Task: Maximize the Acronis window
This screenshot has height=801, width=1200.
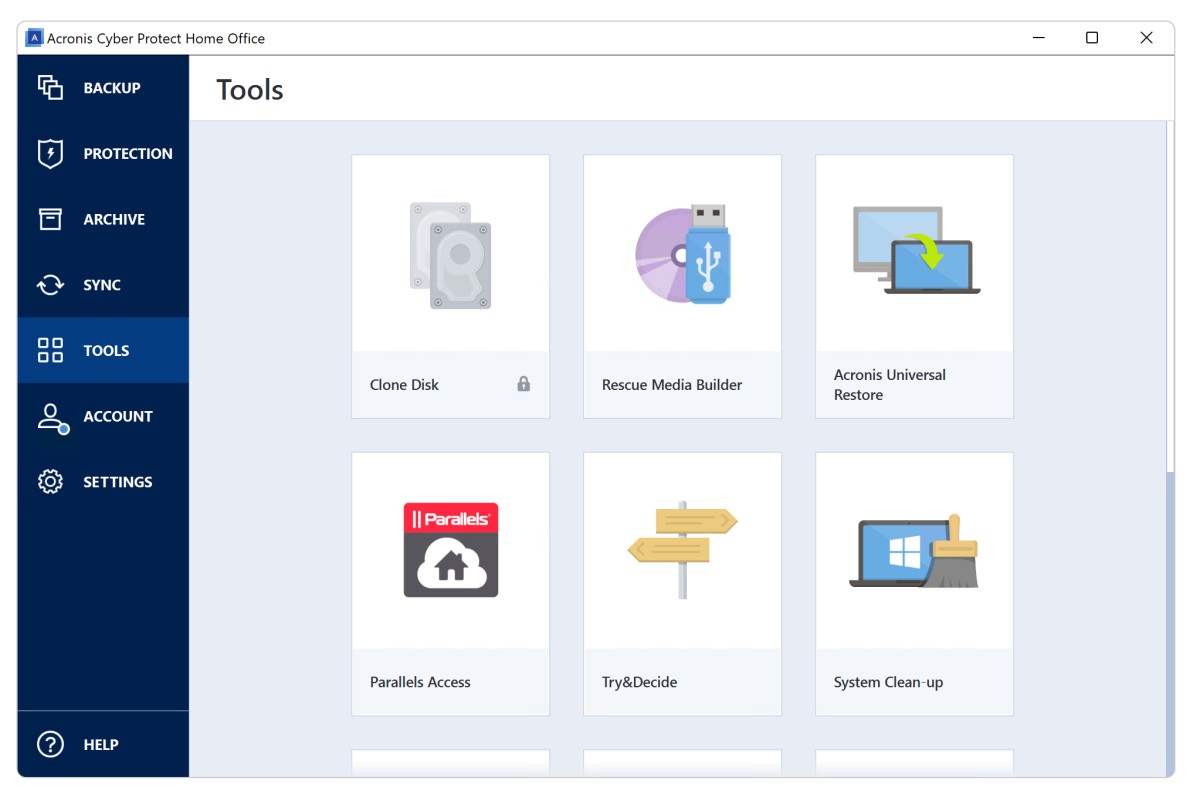Action: click(1092, 38)
